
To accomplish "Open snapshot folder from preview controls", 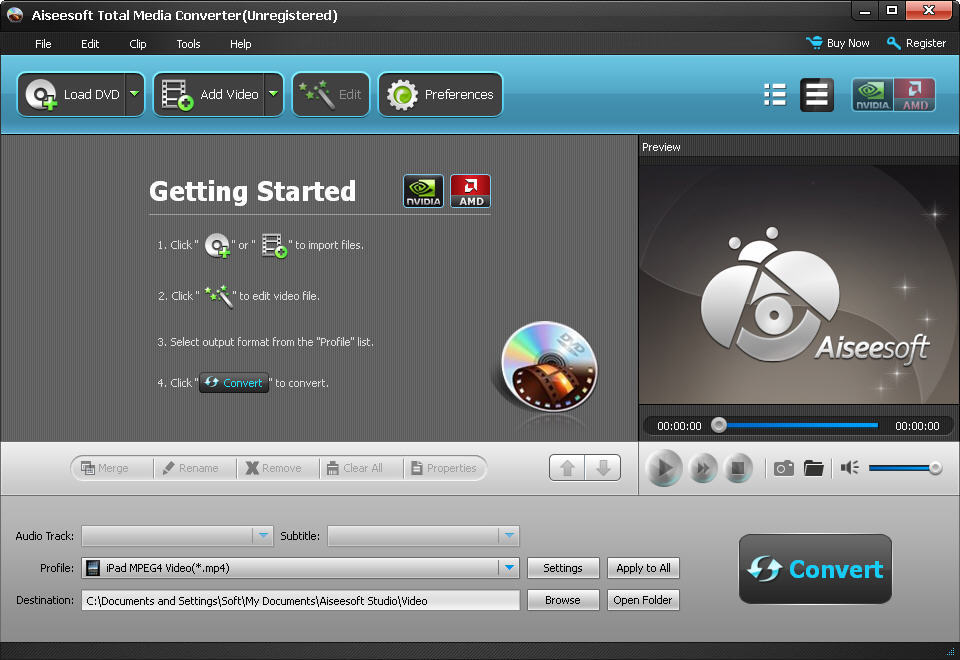I will (813, 467).
